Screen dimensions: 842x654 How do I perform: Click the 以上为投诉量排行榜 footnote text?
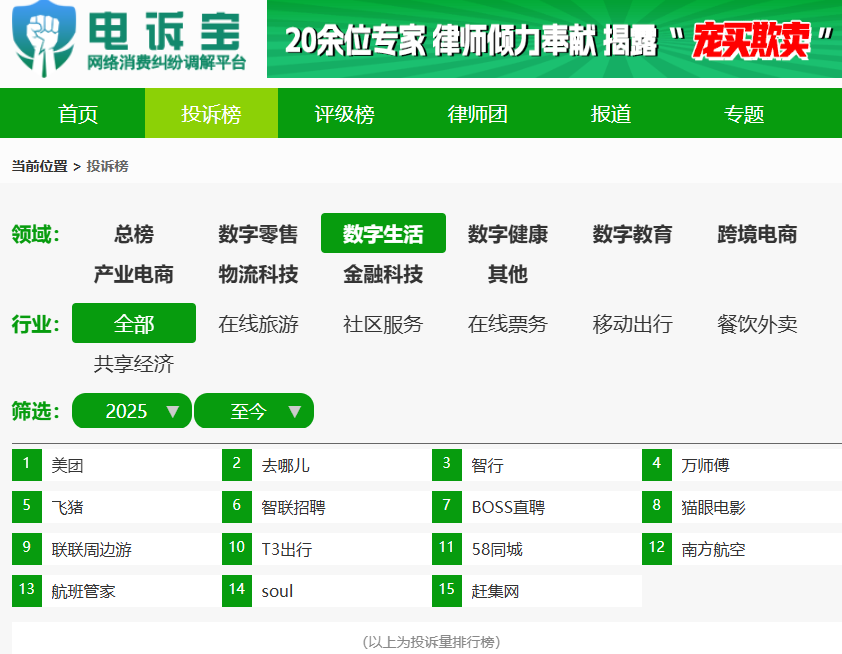tap(431, 642)
